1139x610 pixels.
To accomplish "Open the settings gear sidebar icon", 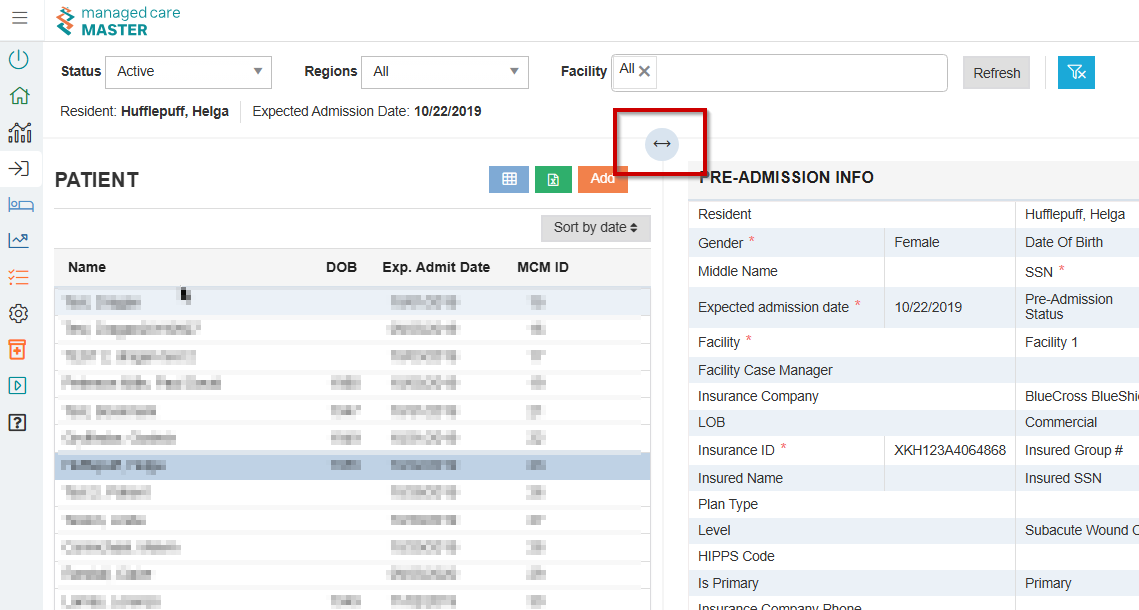I will pos(19,313).
